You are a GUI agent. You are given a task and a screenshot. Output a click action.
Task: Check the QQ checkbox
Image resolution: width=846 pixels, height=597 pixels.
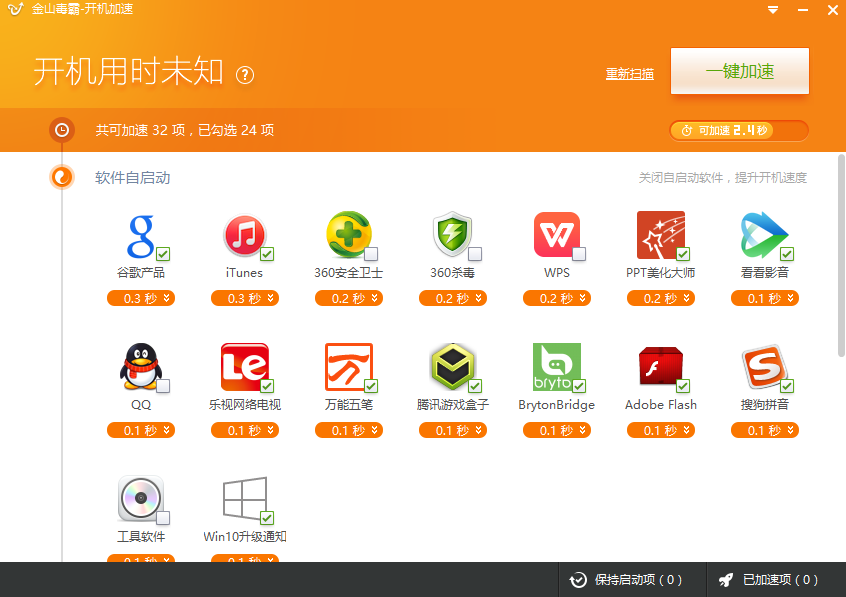pos(163,386)
